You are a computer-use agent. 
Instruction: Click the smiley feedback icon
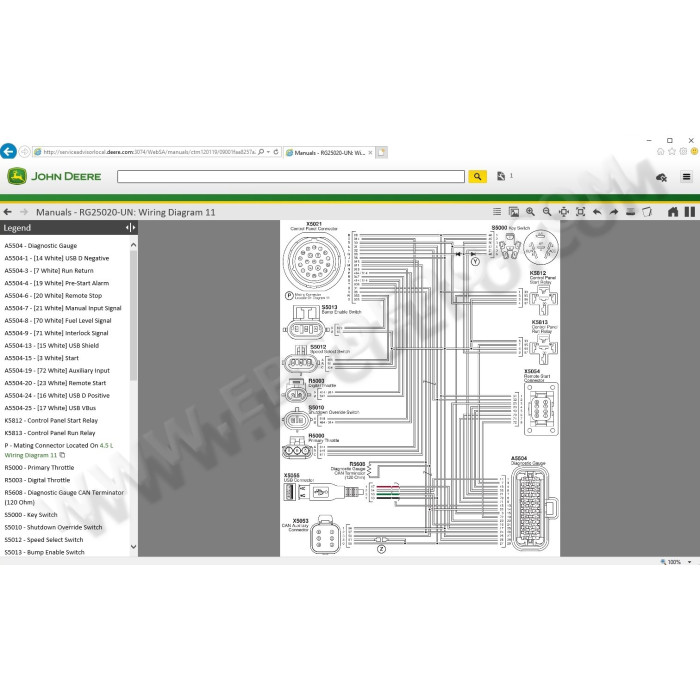pyautogui.click(x=694, y=151)
